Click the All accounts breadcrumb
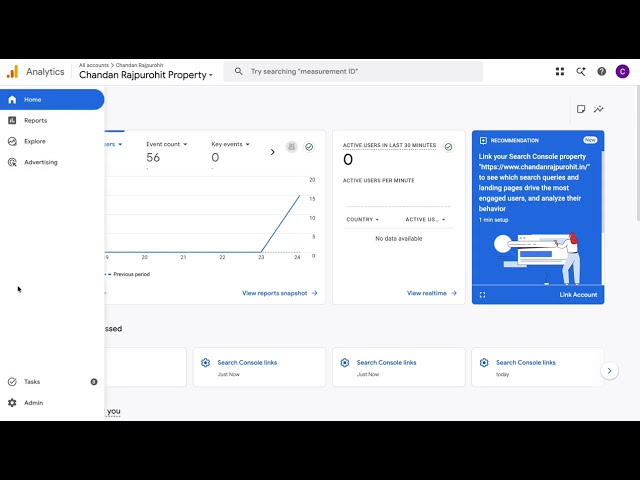Image resolution: width=640 pixels, height=480 pixels. point(93,65)
